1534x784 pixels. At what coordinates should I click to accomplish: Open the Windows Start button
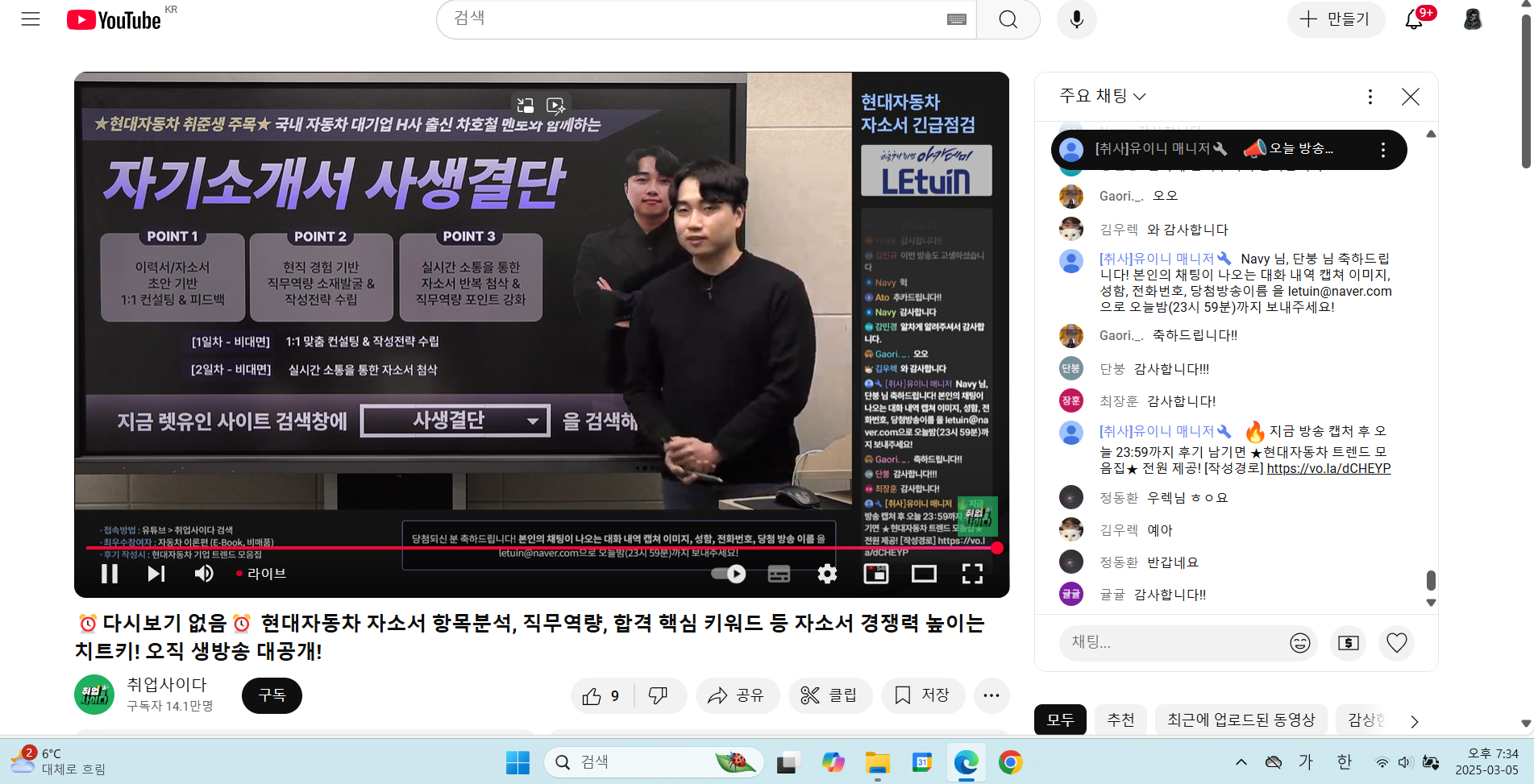click(518, 762)
